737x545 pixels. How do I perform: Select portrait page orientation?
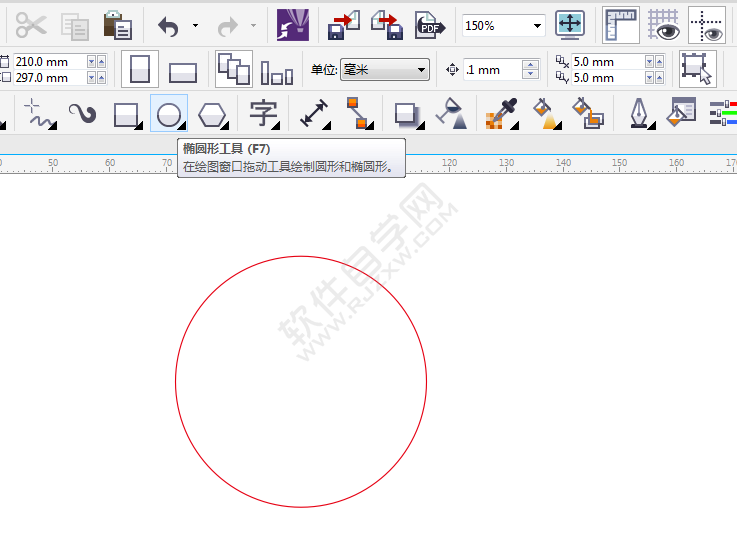[140, 69]
